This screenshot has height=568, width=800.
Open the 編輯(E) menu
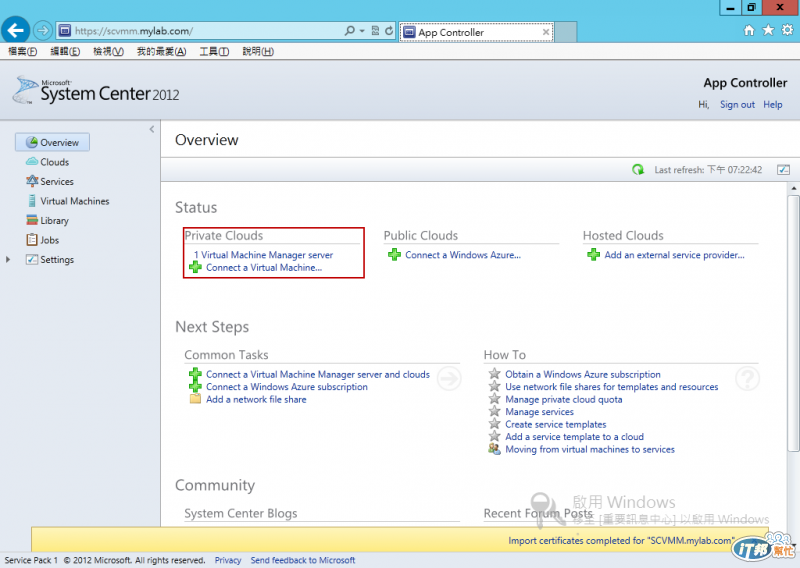[x=65, y=52]
